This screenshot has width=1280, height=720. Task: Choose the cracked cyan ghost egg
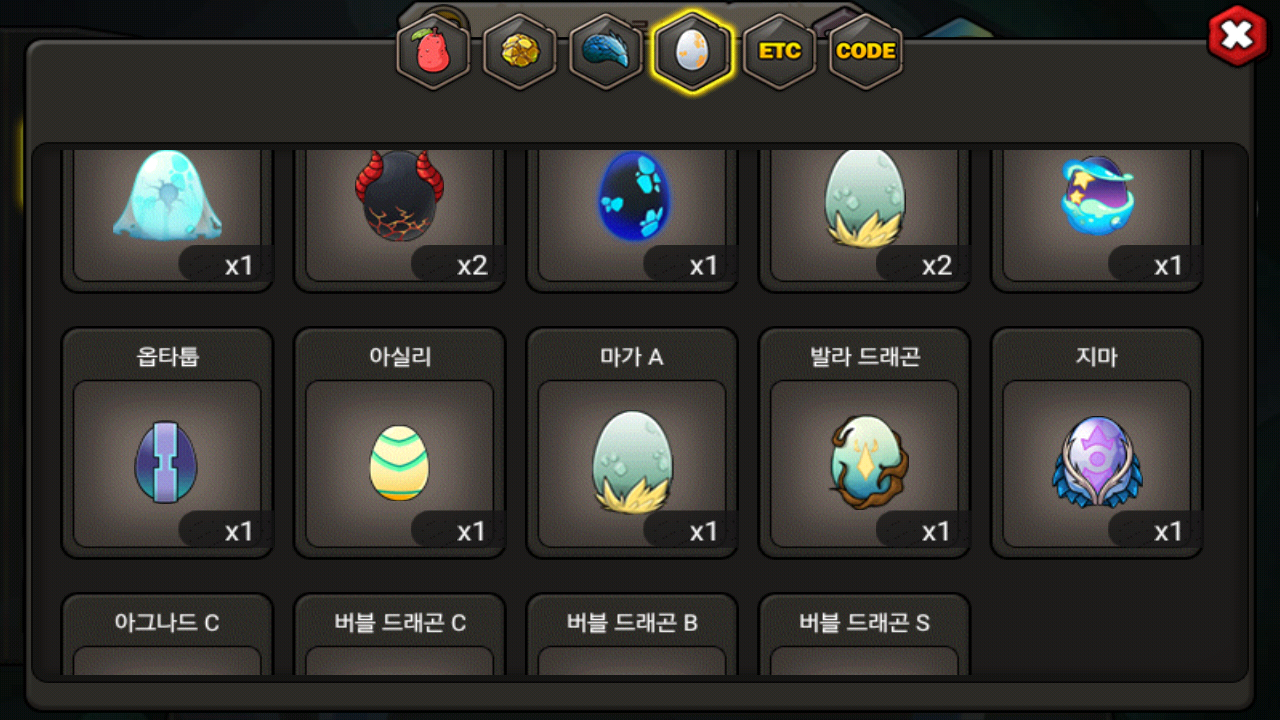tap(167, 218)
